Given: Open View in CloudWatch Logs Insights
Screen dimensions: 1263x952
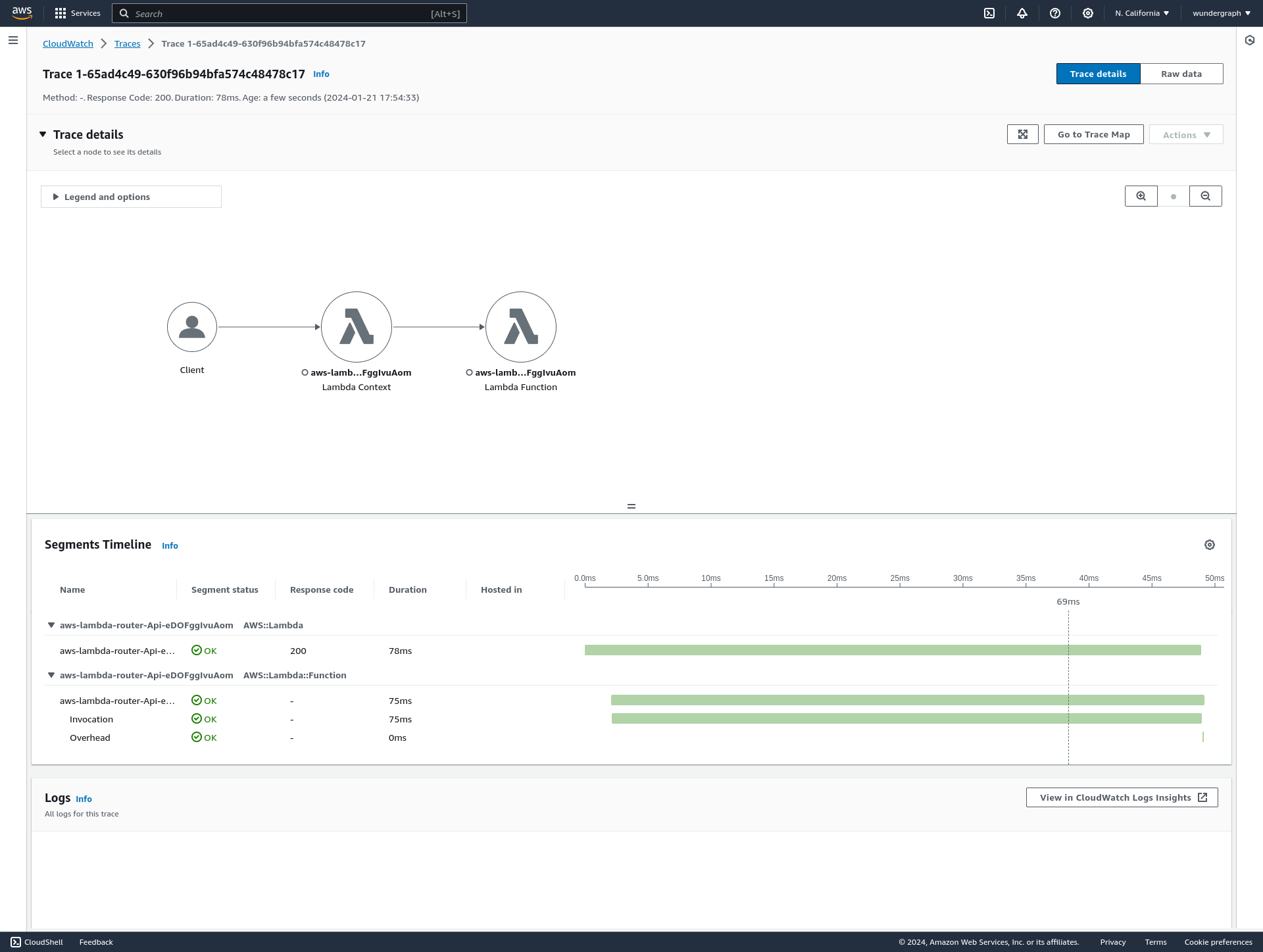Looking at the screenshot, I should click(1122, 797).
